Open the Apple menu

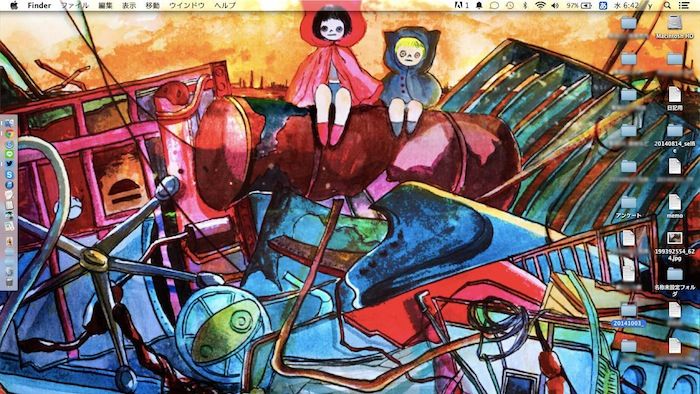click(x=13, y=5)
